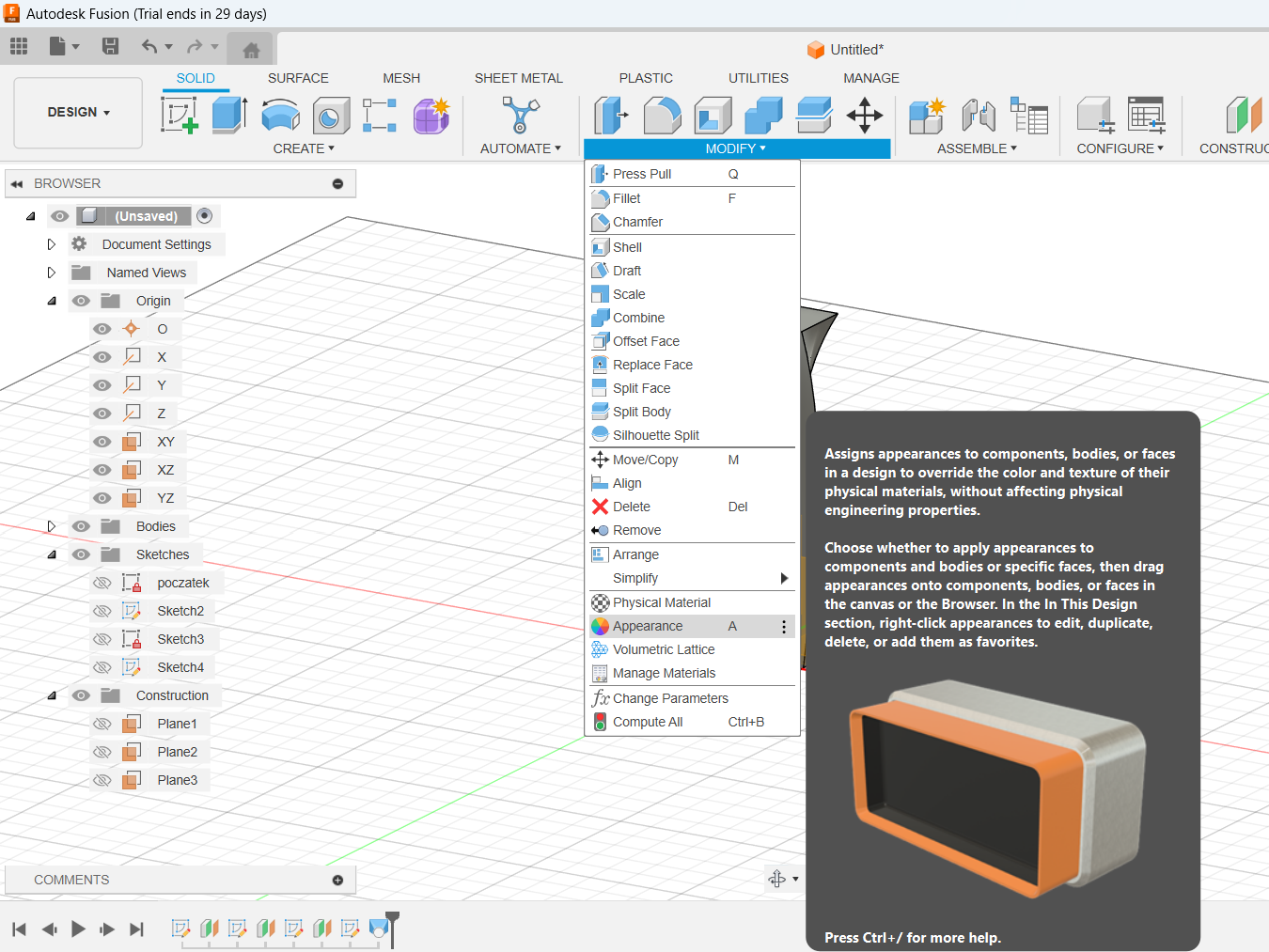The image size is (1269, 952).
Task: Open the CREATE dropdown menu
Action: point(304,148)
